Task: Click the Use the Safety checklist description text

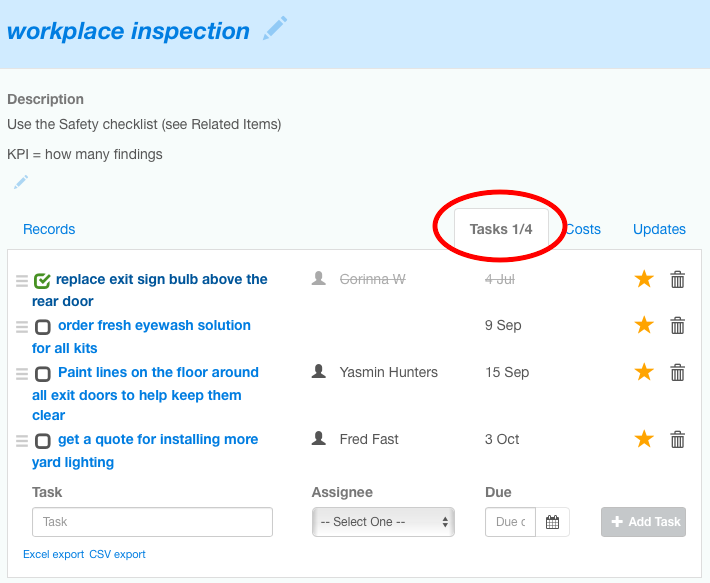Action: pyautogui.click(x=144, y=124)
